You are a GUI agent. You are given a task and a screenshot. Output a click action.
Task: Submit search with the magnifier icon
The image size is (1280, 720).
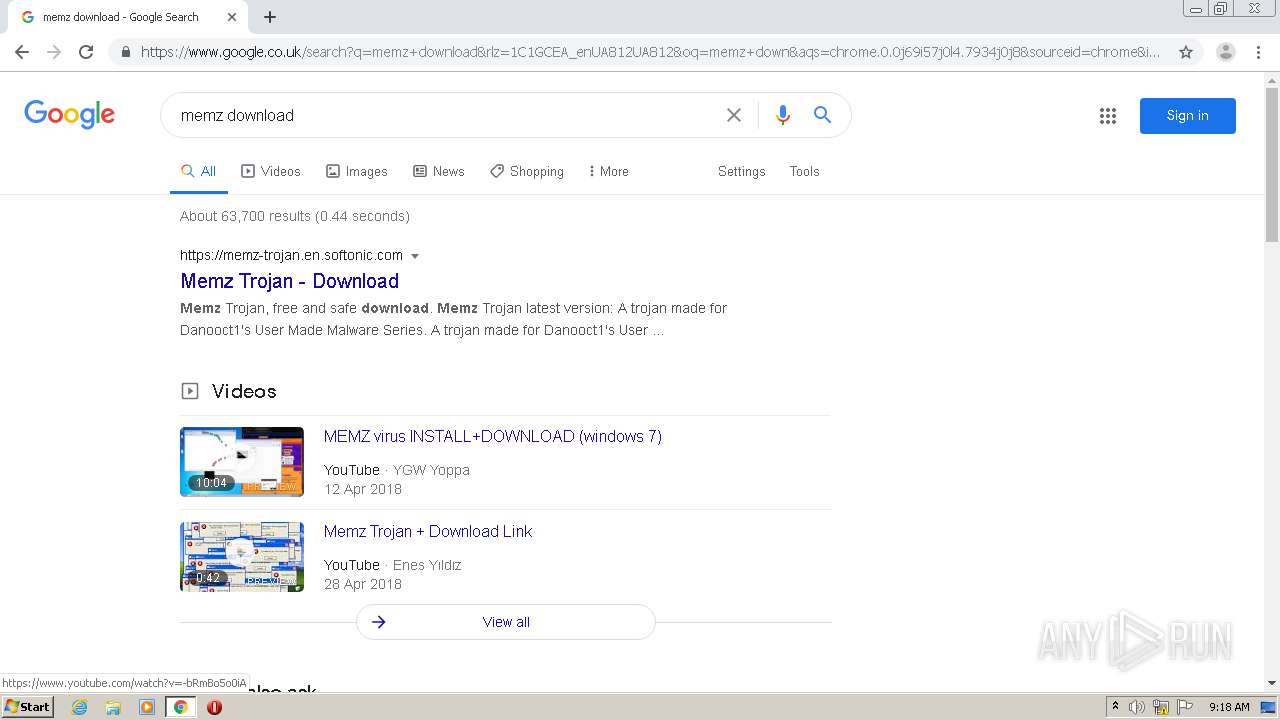[822, 115]
